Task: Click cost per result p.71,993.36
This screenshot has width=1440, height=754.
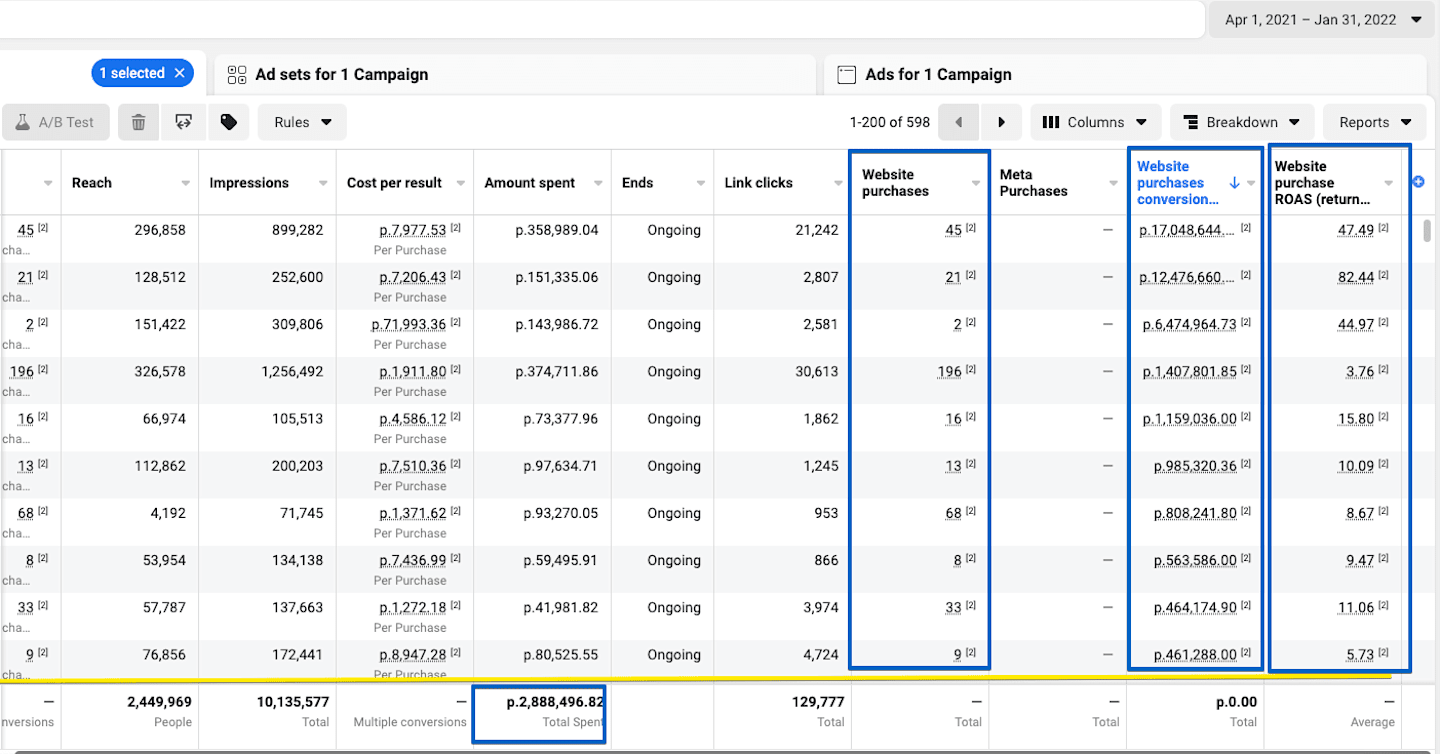Action: [x=409, y=325]
